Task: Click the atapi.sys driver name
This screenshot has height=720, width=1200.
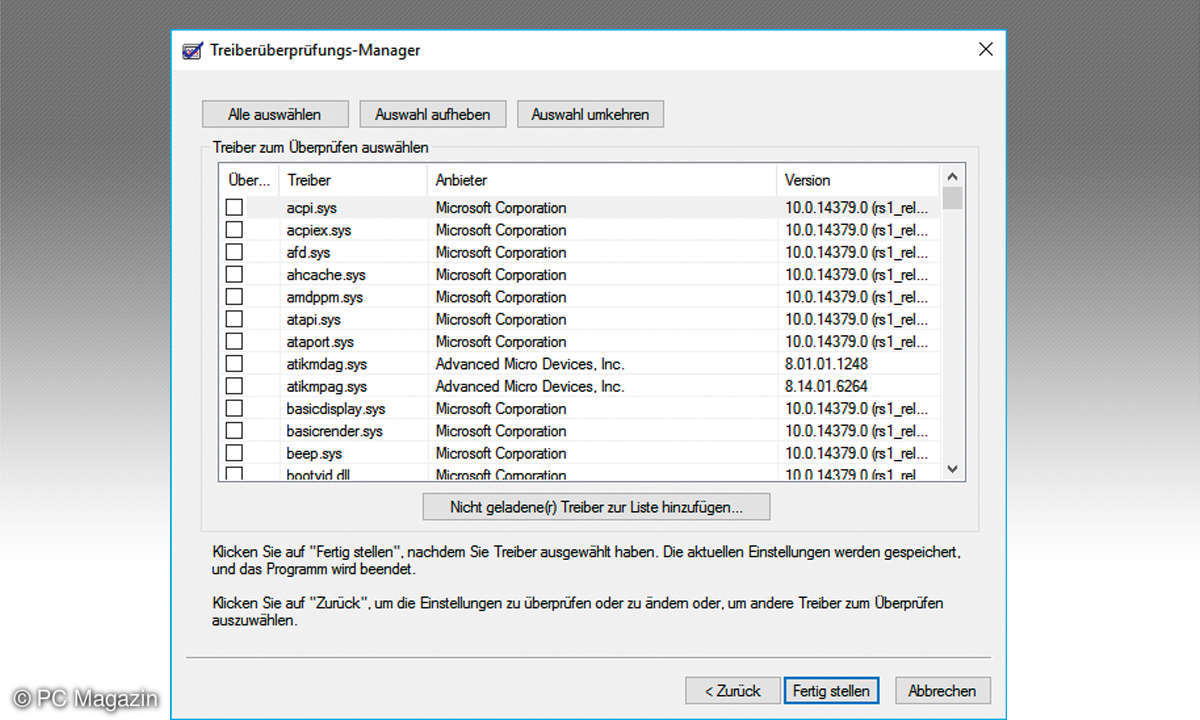Action: [x=314, y=319]
